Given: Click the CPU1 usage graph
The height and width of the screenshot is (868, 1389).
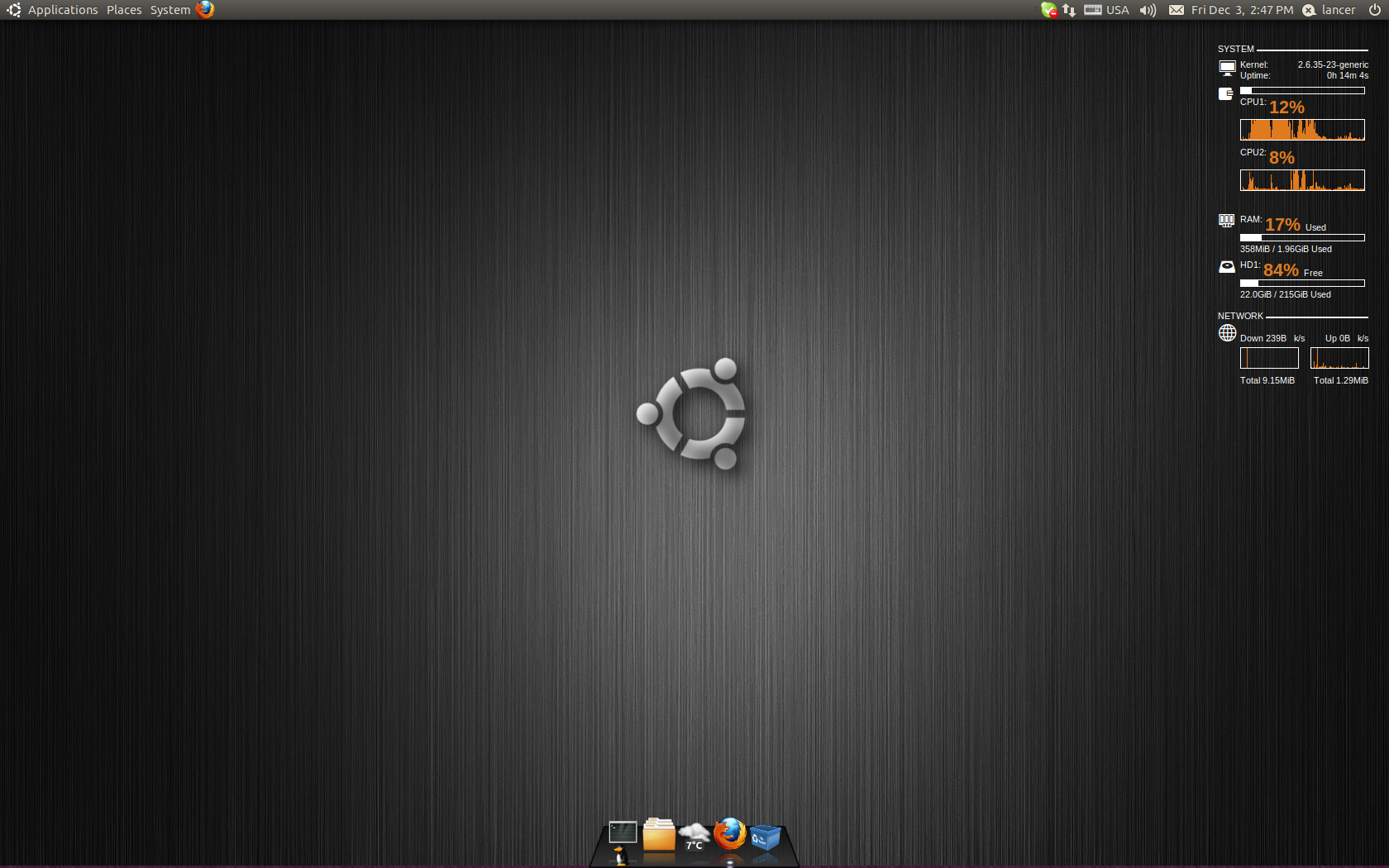Looking at the screenshot, I should coord(1302,130).
